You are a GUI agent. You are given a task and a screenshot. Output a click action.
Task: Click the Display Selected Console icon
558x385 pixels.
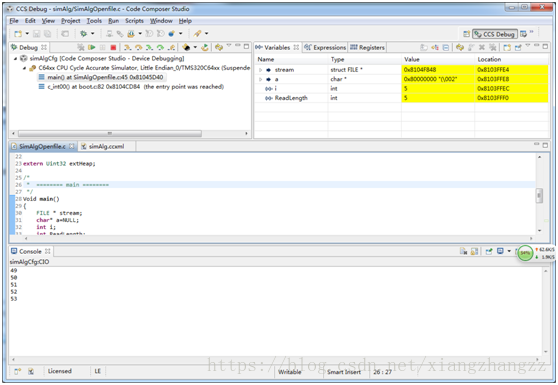(x=500, y=251)
